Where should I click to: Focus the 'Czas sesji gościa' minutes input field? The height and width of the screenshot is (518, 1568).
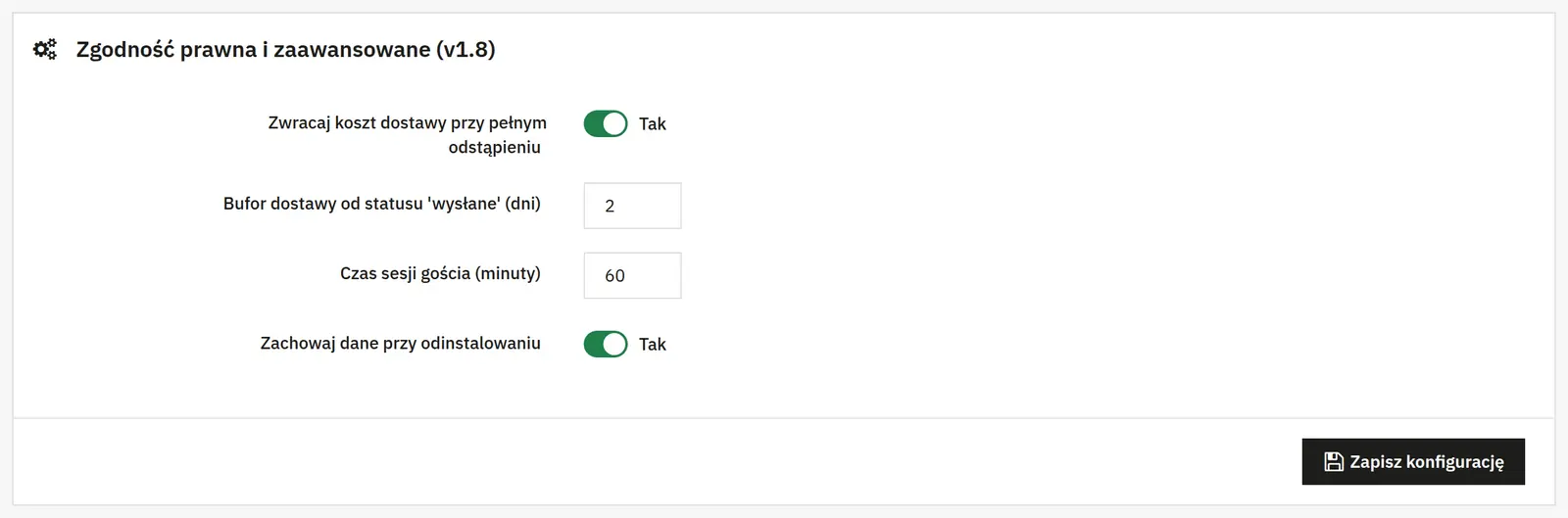tap(632, 275)
